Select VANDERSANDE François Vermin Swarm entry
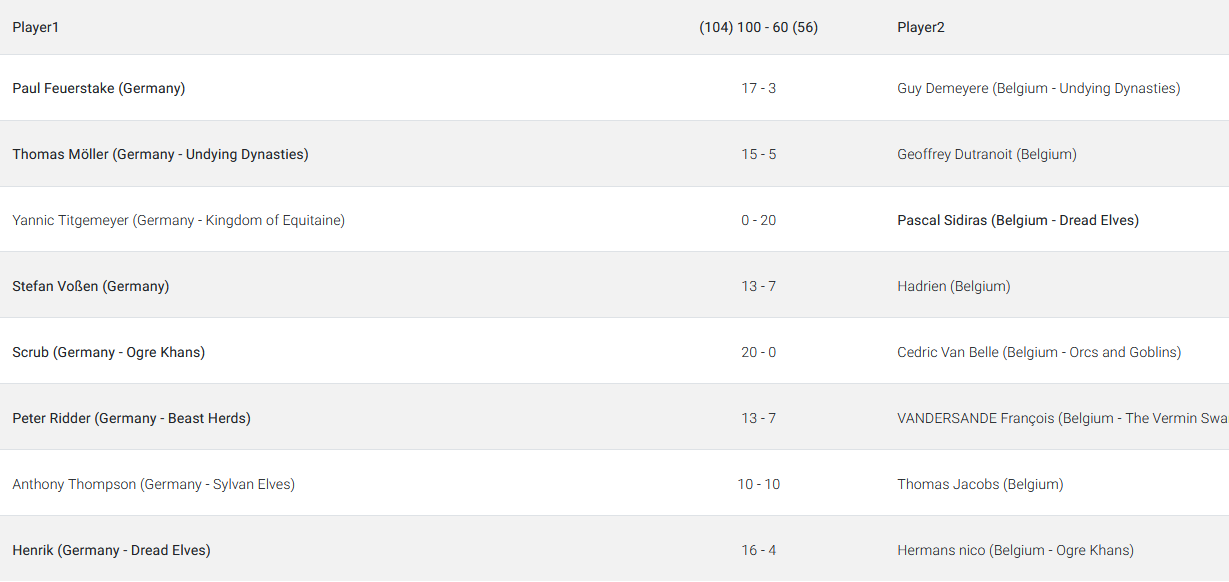 (1063, 418)
